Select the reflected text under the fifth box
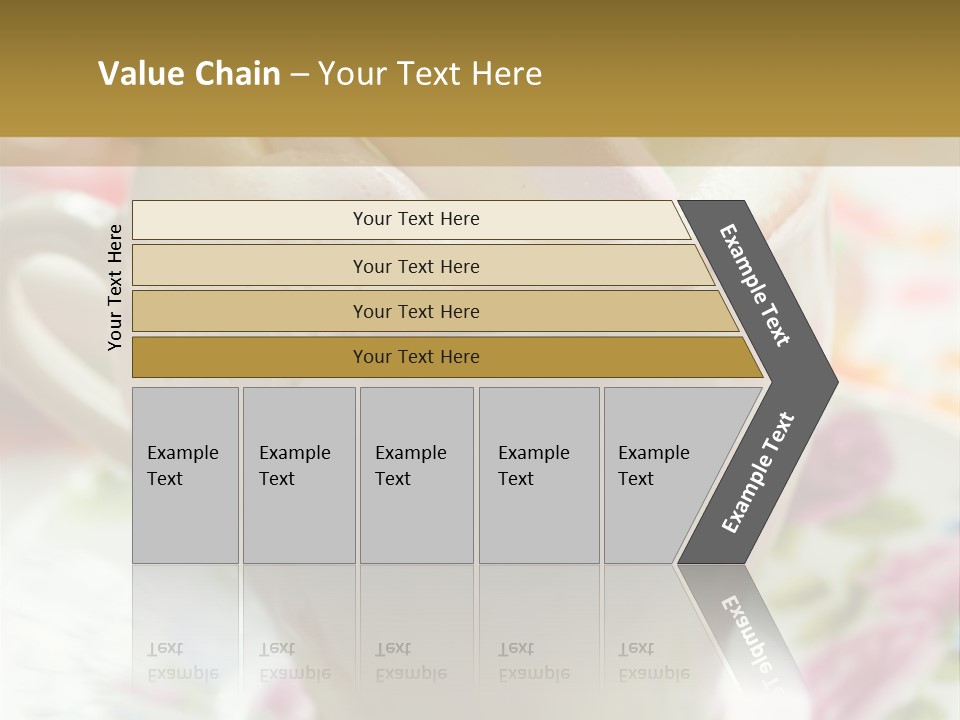The image size is (960, 720). click(653, 662)
